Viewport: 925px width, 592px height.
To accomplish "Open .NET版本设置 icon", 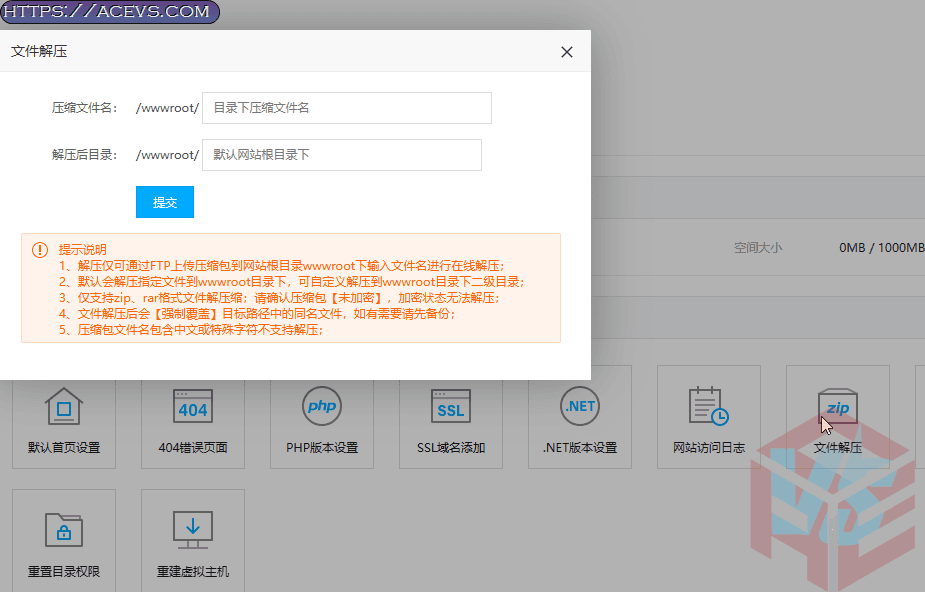I will pos(580,406).
